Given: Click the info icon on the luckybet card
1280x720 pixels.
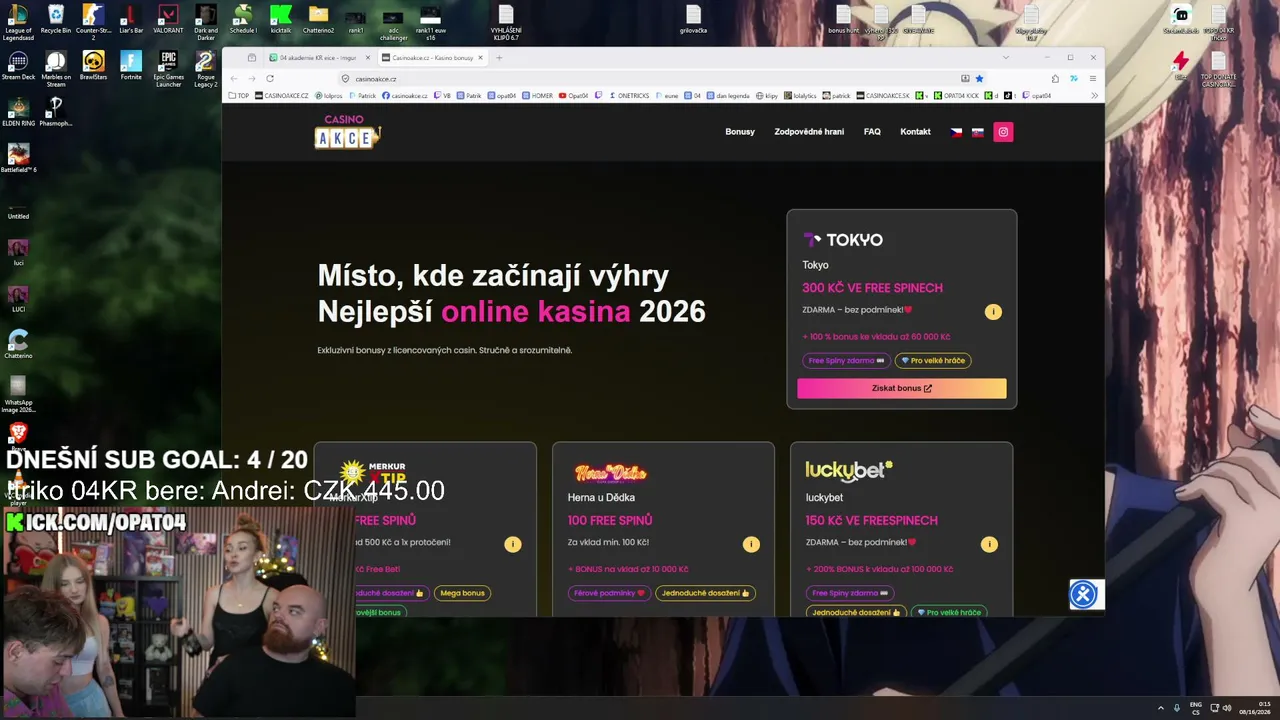Looking at the screenshot, I should pos(989,544).
